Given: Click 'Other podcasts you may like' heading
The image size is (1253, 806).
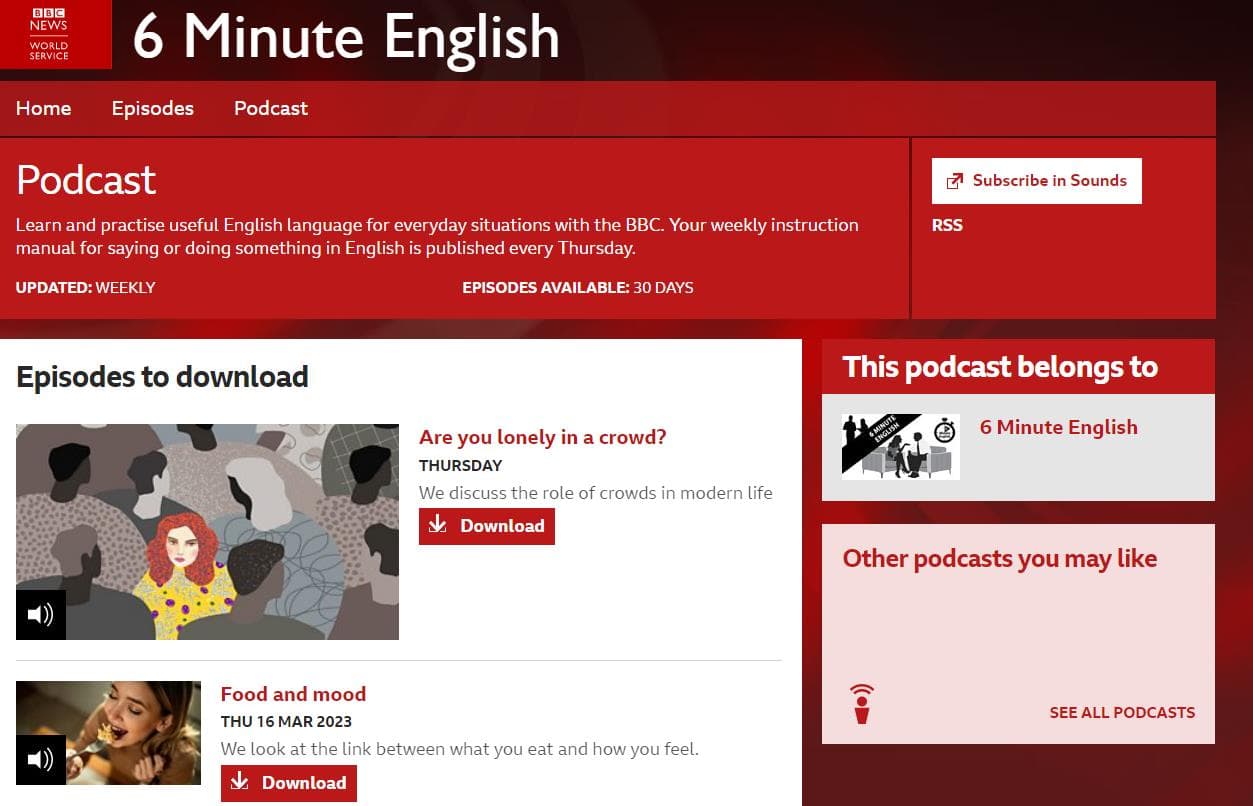Looking at the screenshot, I should click(1000, 559).
